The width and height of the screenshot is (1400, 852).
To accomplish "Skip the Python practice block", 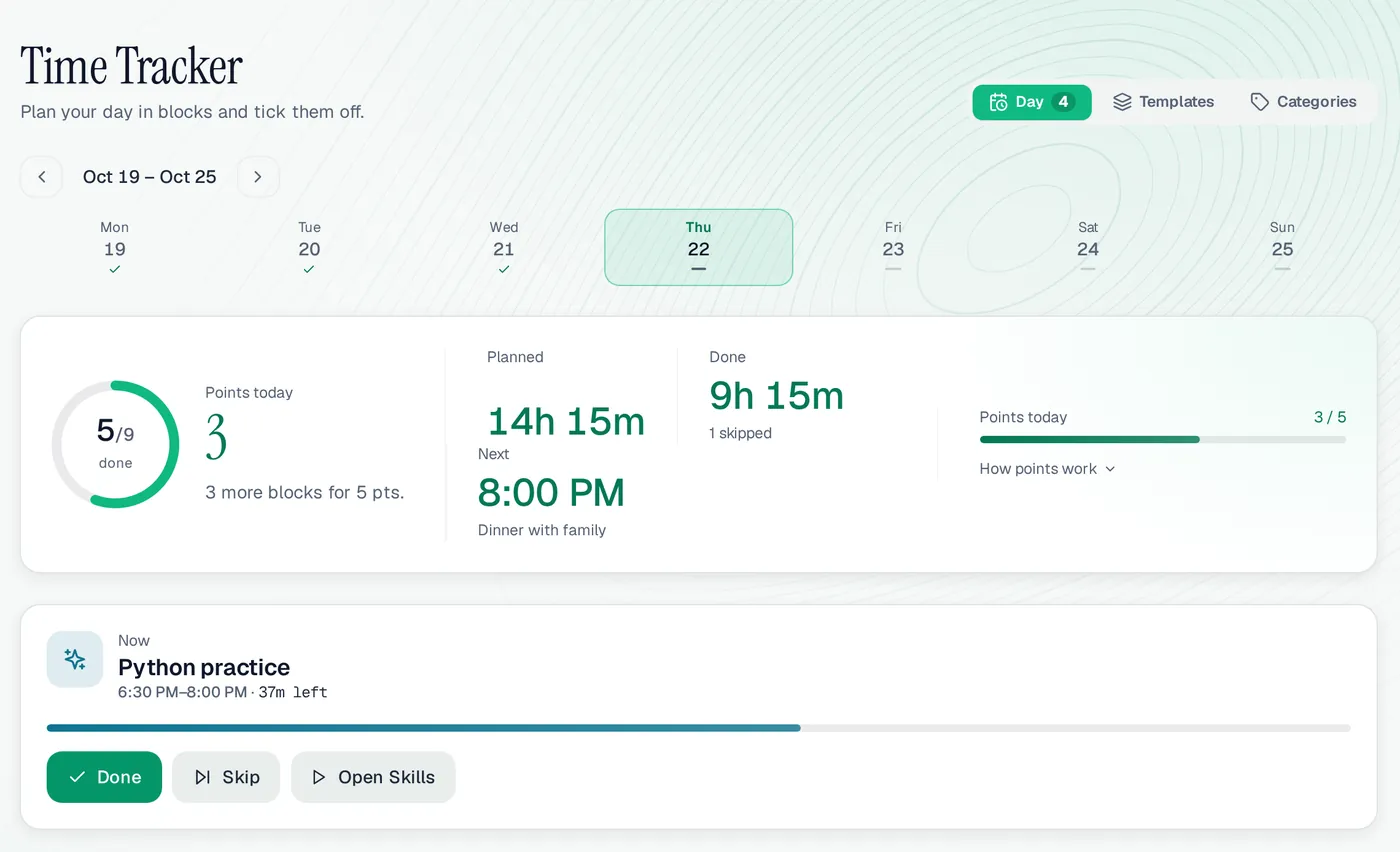I will [x=226, y=777].
